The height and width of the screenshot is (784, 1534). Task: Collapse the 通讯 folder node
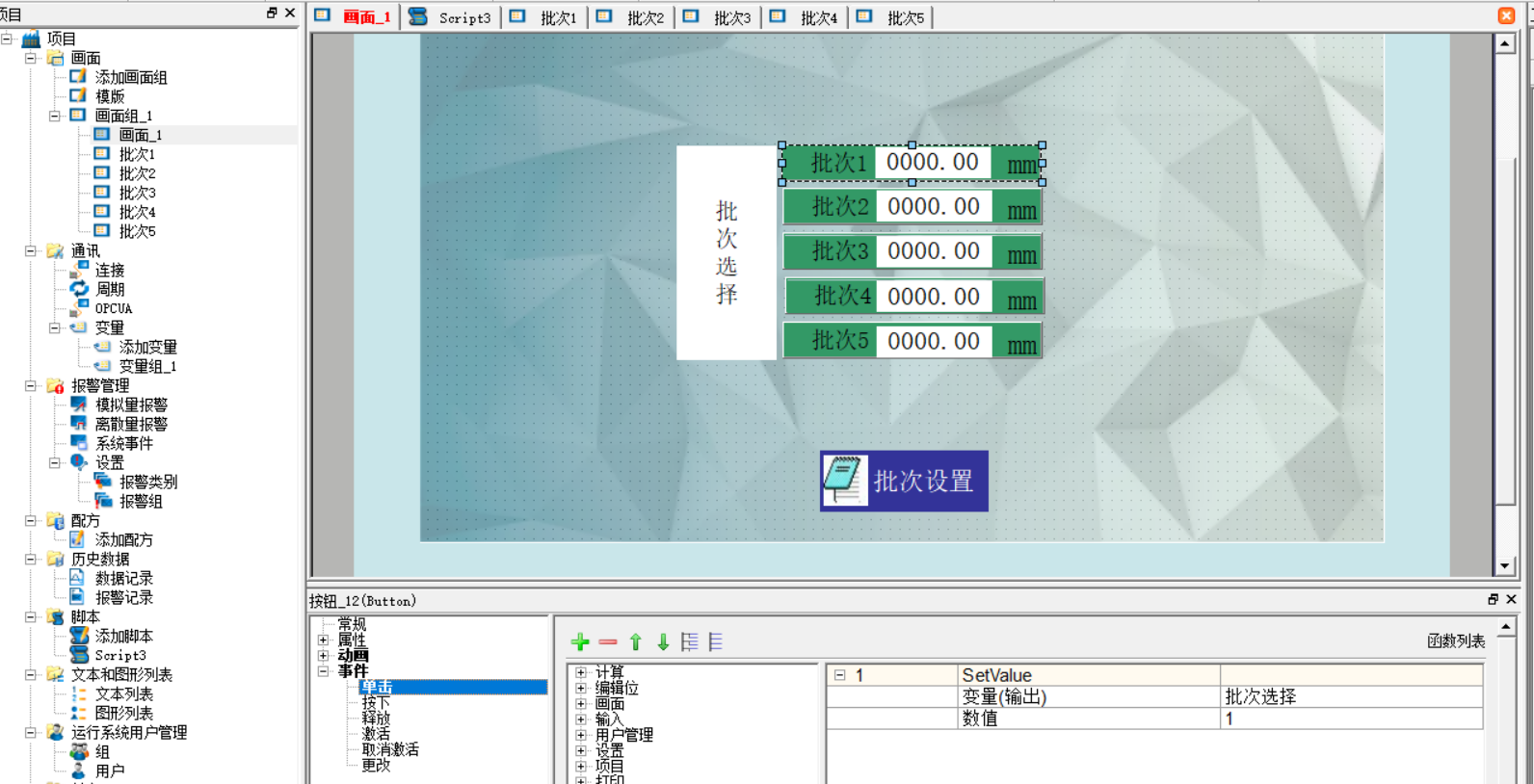31,250
